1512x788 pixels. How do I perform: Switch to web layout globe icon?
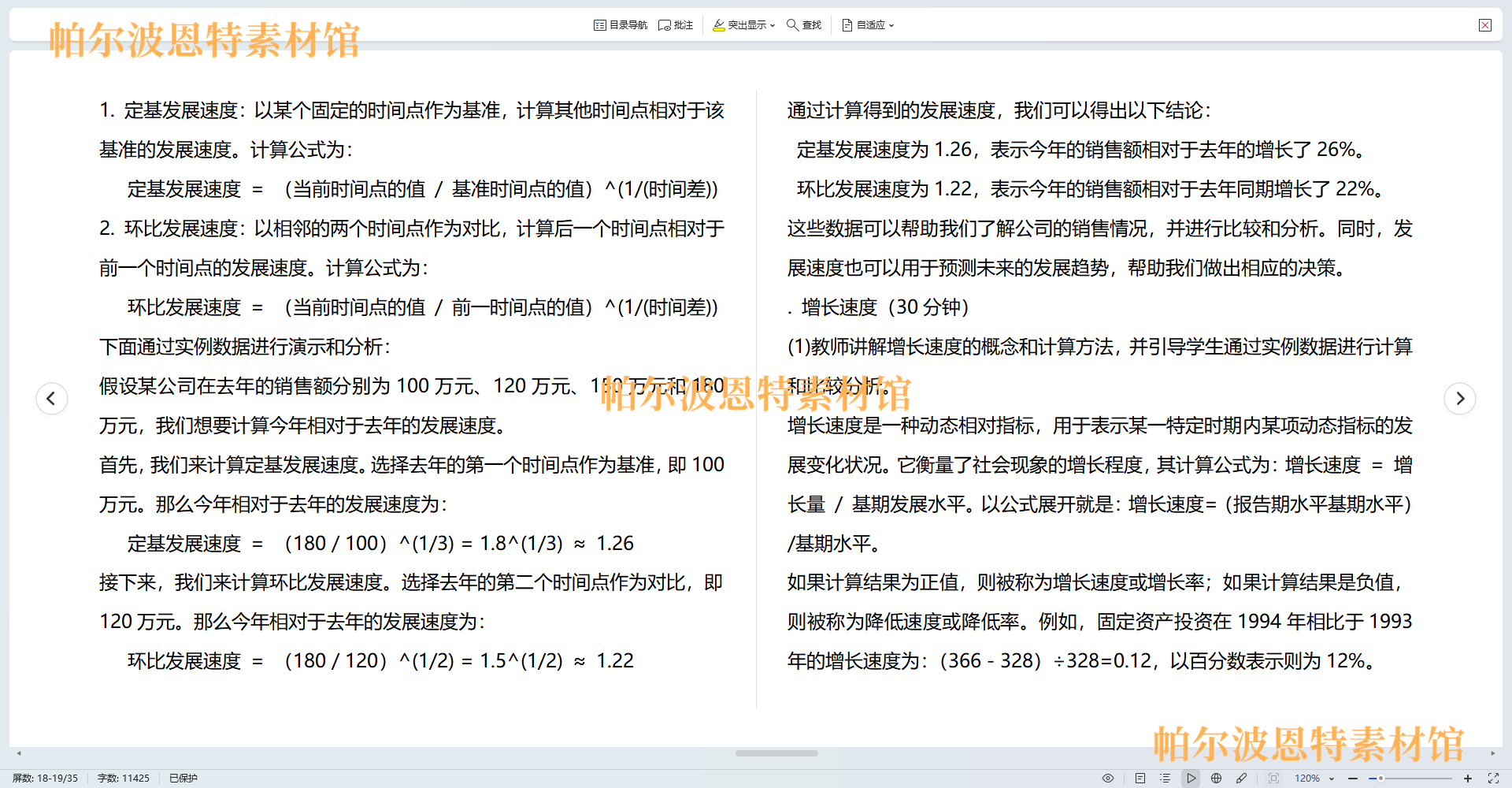point(1216,778)
